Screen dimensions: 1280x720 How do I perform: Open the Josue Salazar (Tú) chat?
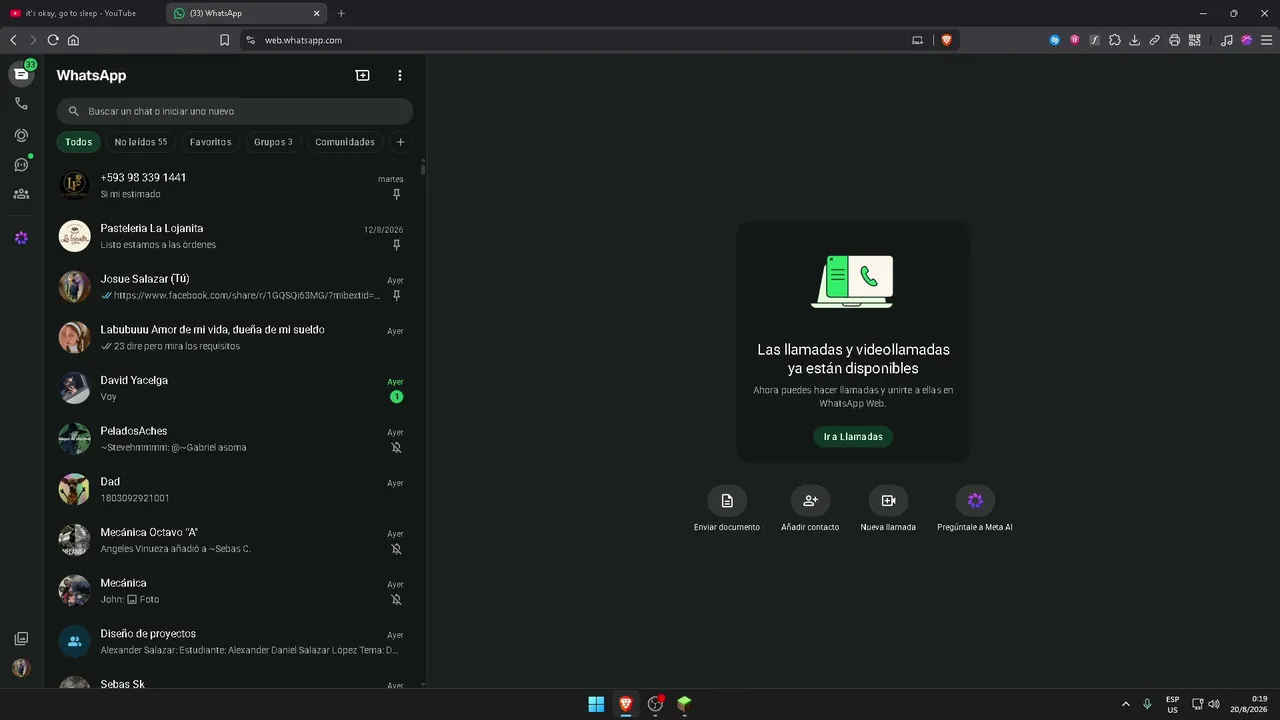click(235, 287)
